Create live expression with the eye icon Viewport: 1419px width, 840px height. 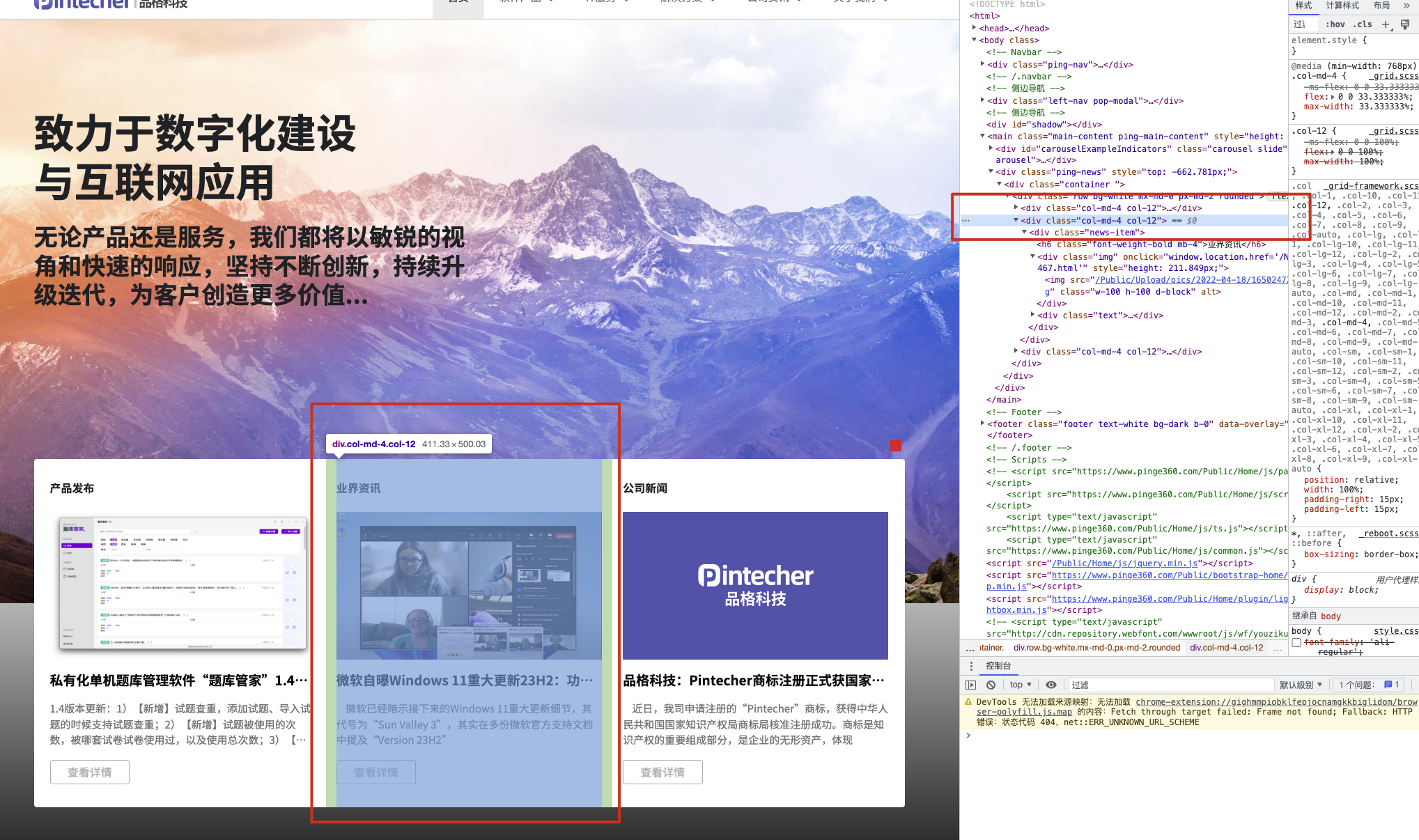(1051, 685)
